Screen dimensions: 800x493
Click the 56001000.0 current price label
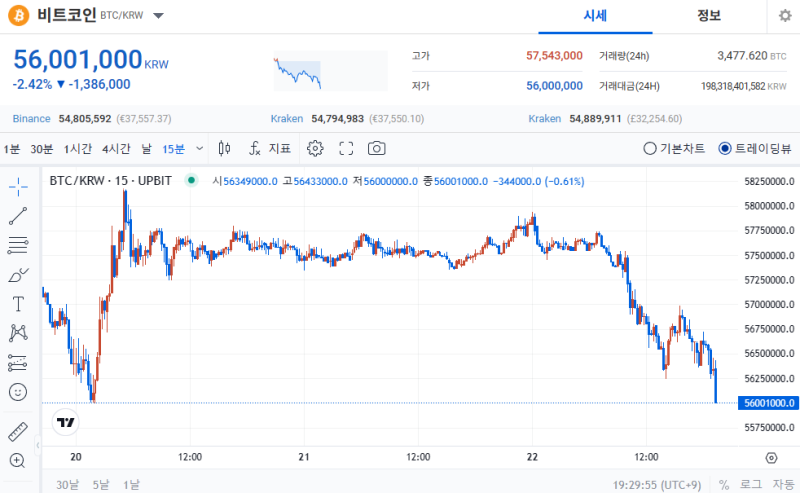(x=768, y=403)
